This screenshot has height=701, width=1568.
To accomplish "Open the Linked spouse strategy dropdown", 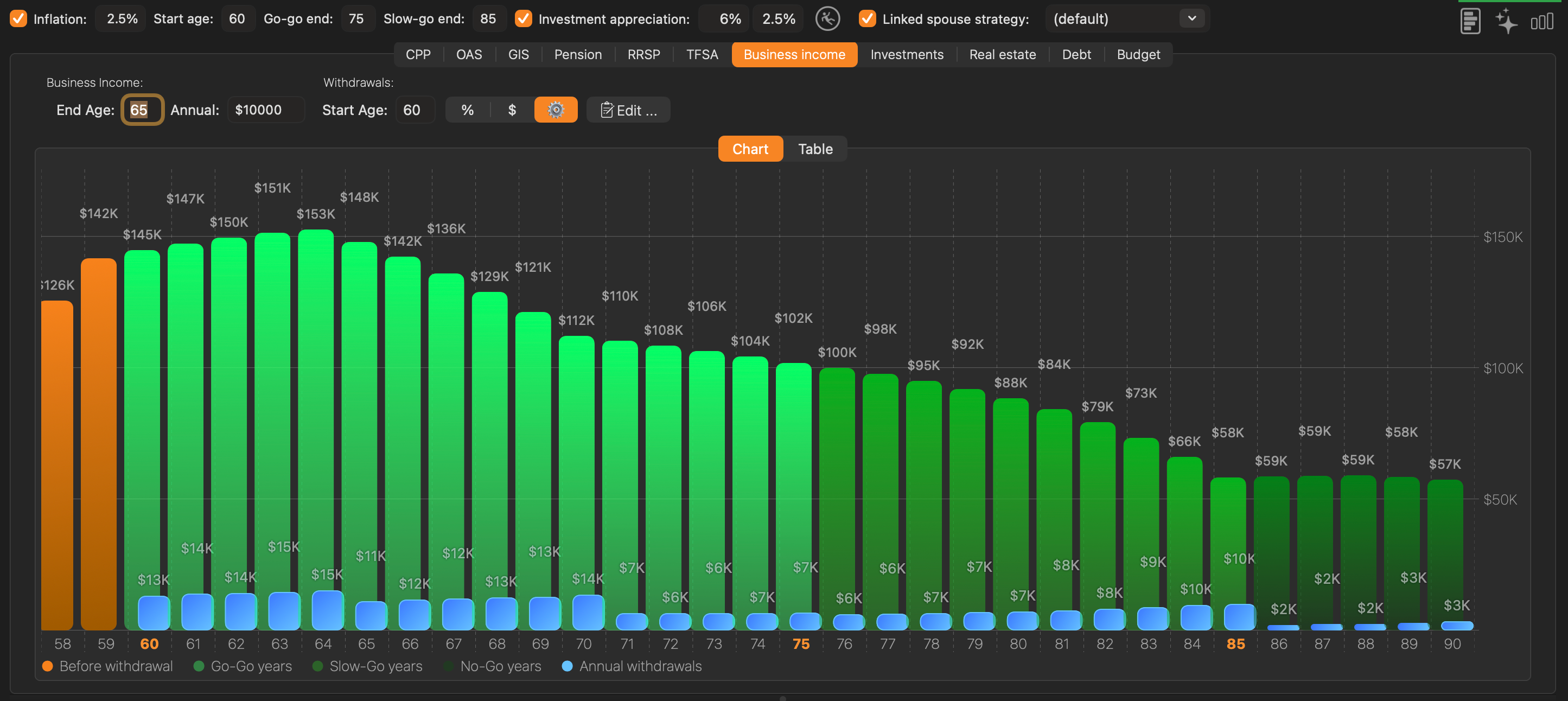I will (x=1127, y=19).
